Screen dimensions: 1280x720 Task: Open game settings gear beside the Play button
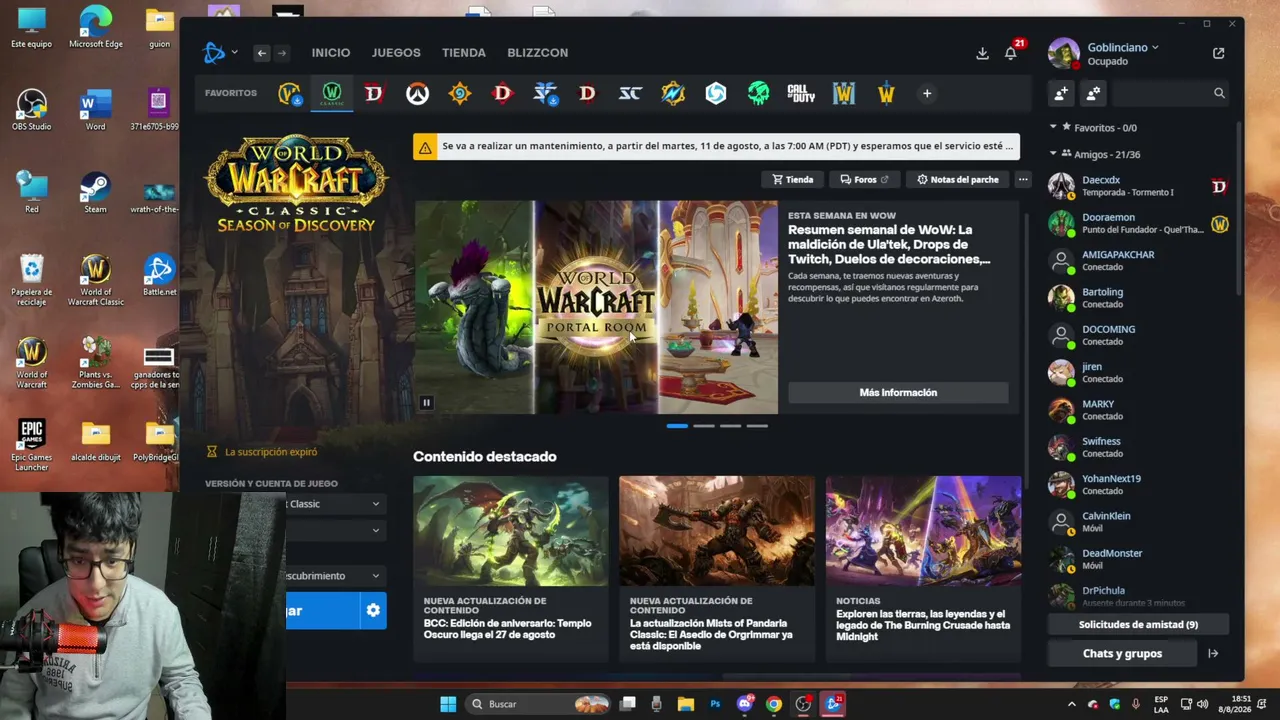373,610
